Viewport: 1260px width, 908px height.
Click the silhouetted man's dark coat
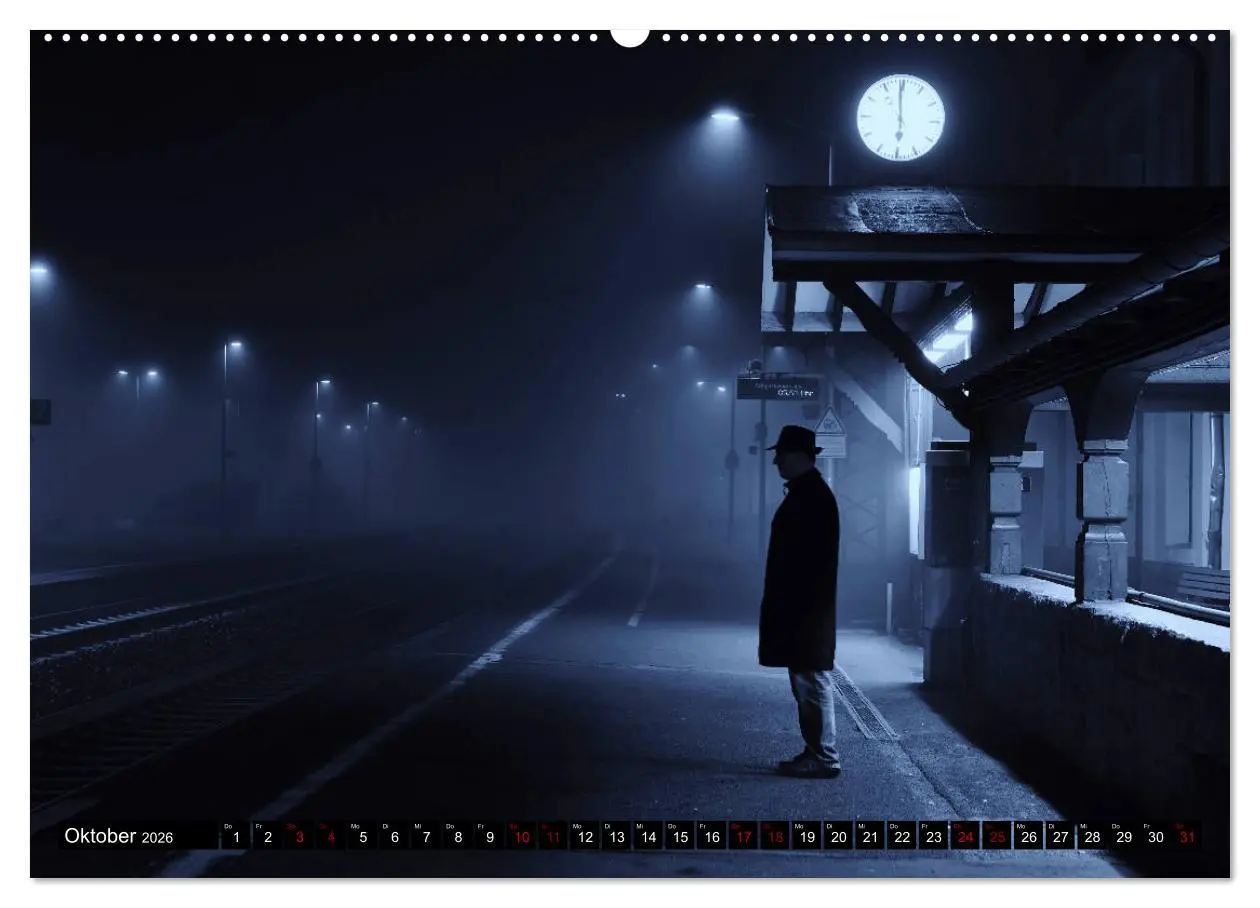[x=798, y=570]
